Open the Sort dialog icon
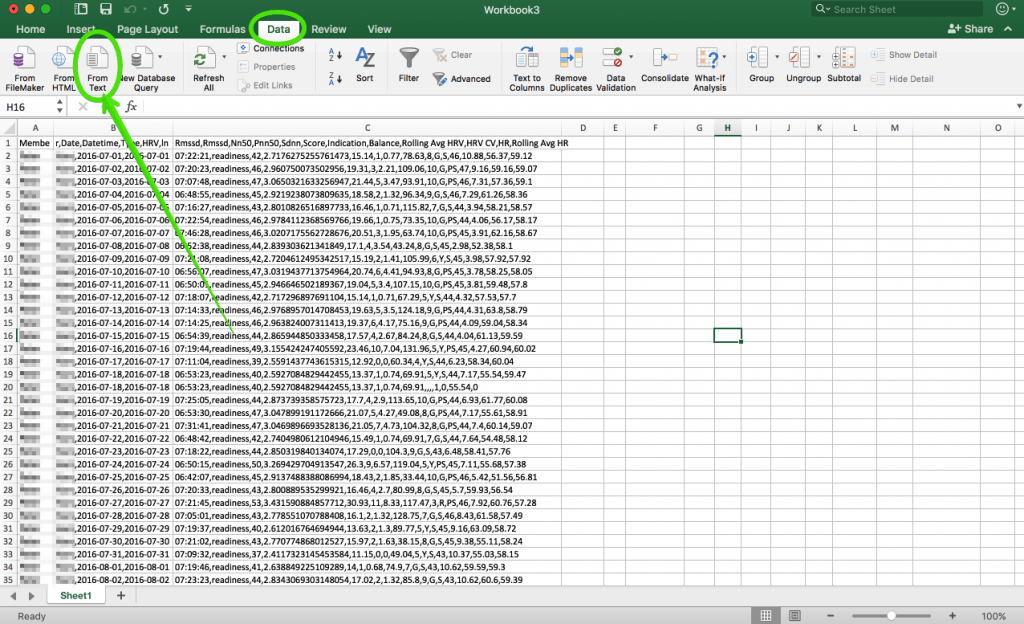This screenshot has height=624, width=1024. pyautogui.click(x=365, y=59)
